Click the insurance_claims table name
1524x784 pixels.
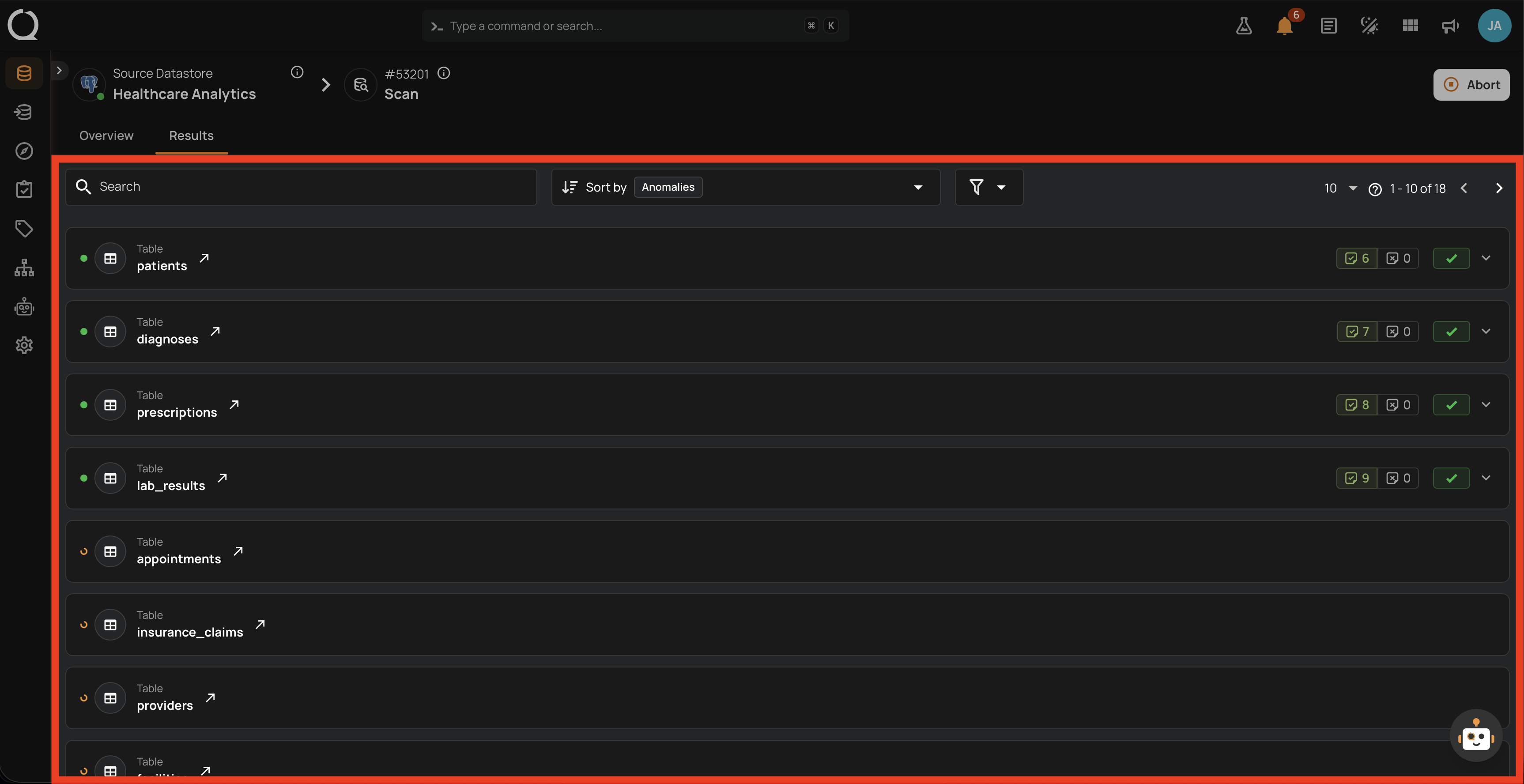[x=189, y=632]
